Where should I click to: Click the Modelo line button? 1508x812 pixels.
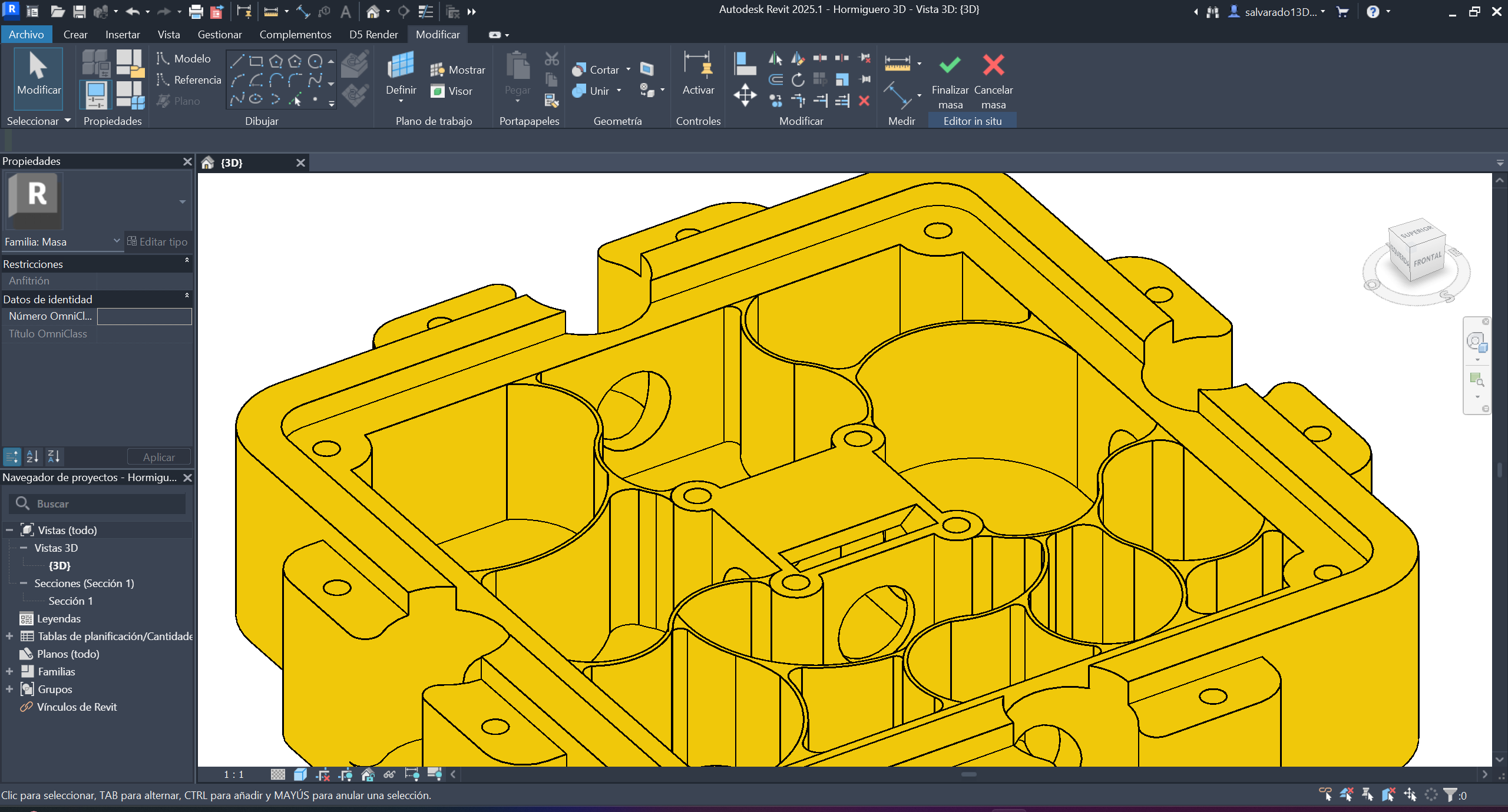(184, 58)
